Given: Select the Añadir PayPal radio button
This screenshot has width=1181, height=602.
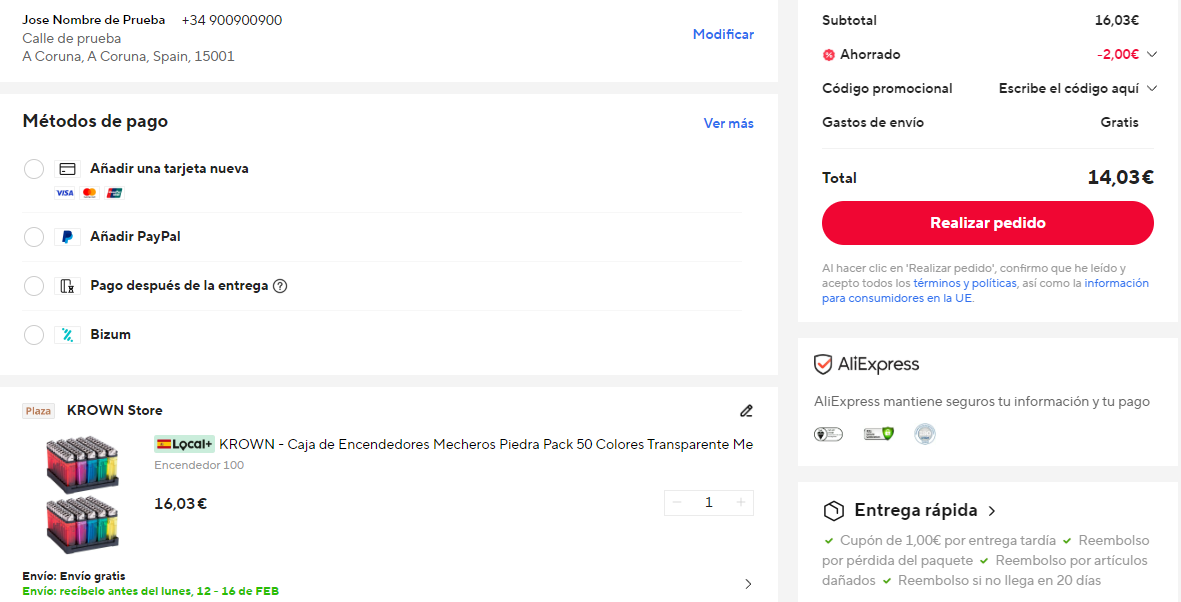Looking at the screenshot, I should pos(33,237).
